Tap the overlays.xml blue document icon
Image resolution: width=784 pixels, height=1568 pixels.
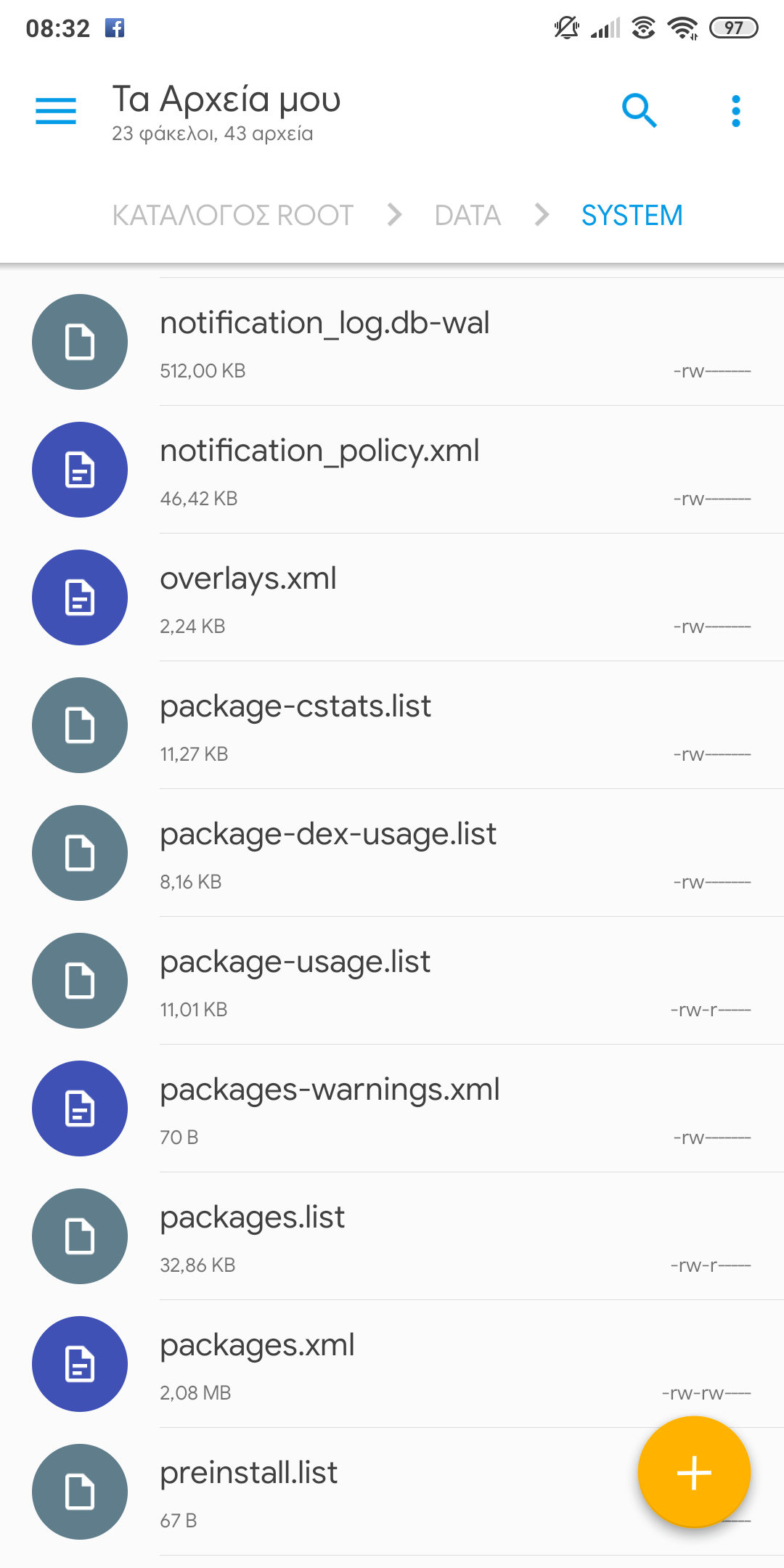pos(80,597)
